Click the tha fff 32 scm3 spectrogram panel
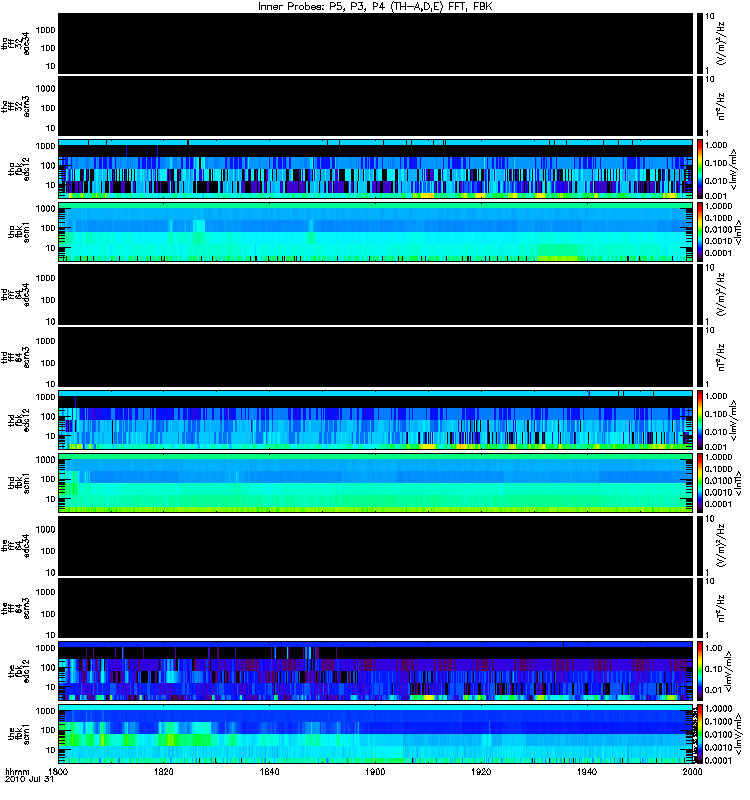The width and height of the screenshot is (750, 800). click(x=375, y=106)
